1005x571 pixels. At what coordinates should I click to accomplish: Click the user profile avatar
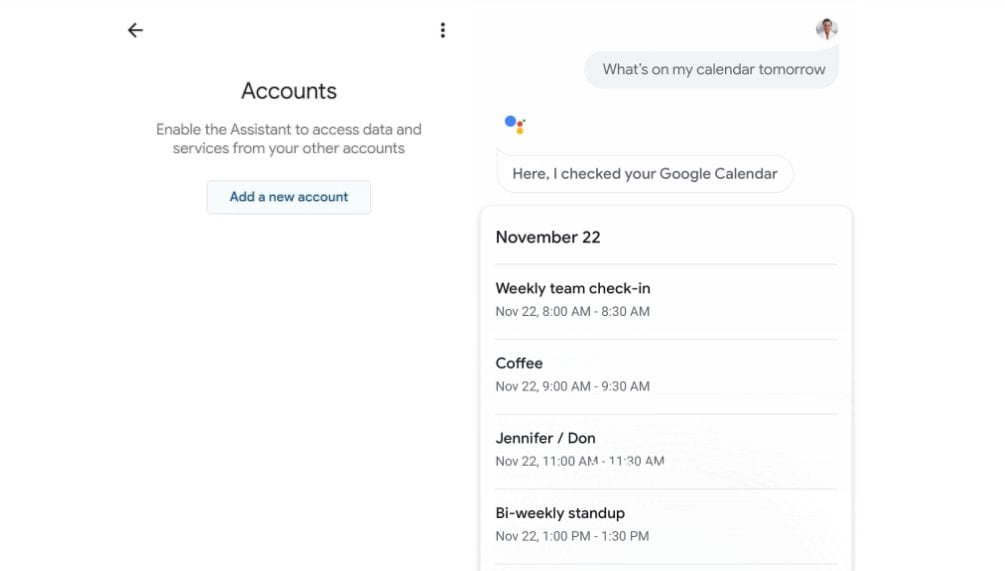point(826,28)
